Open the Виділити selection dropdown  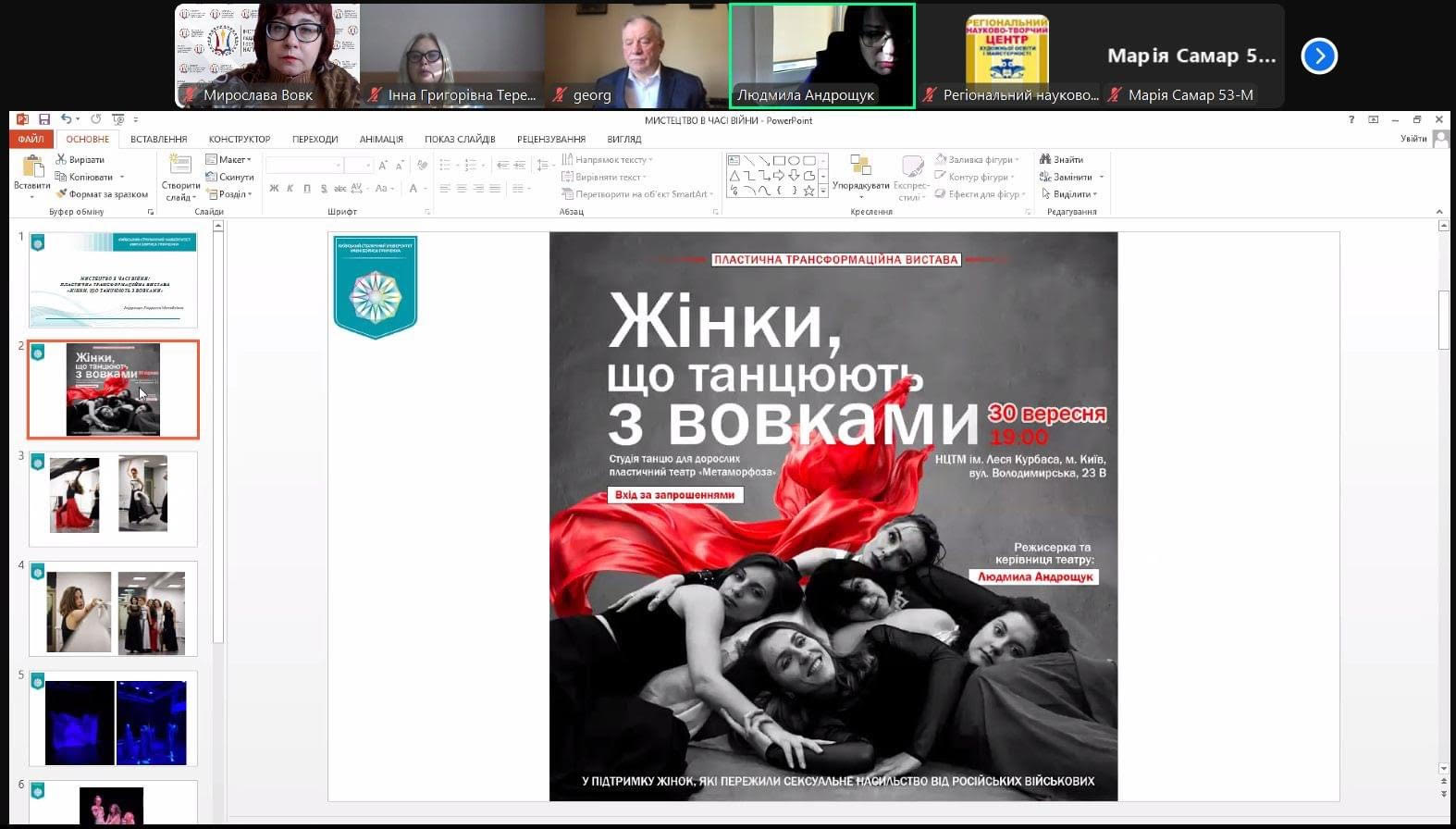[x=1069, y=194]
